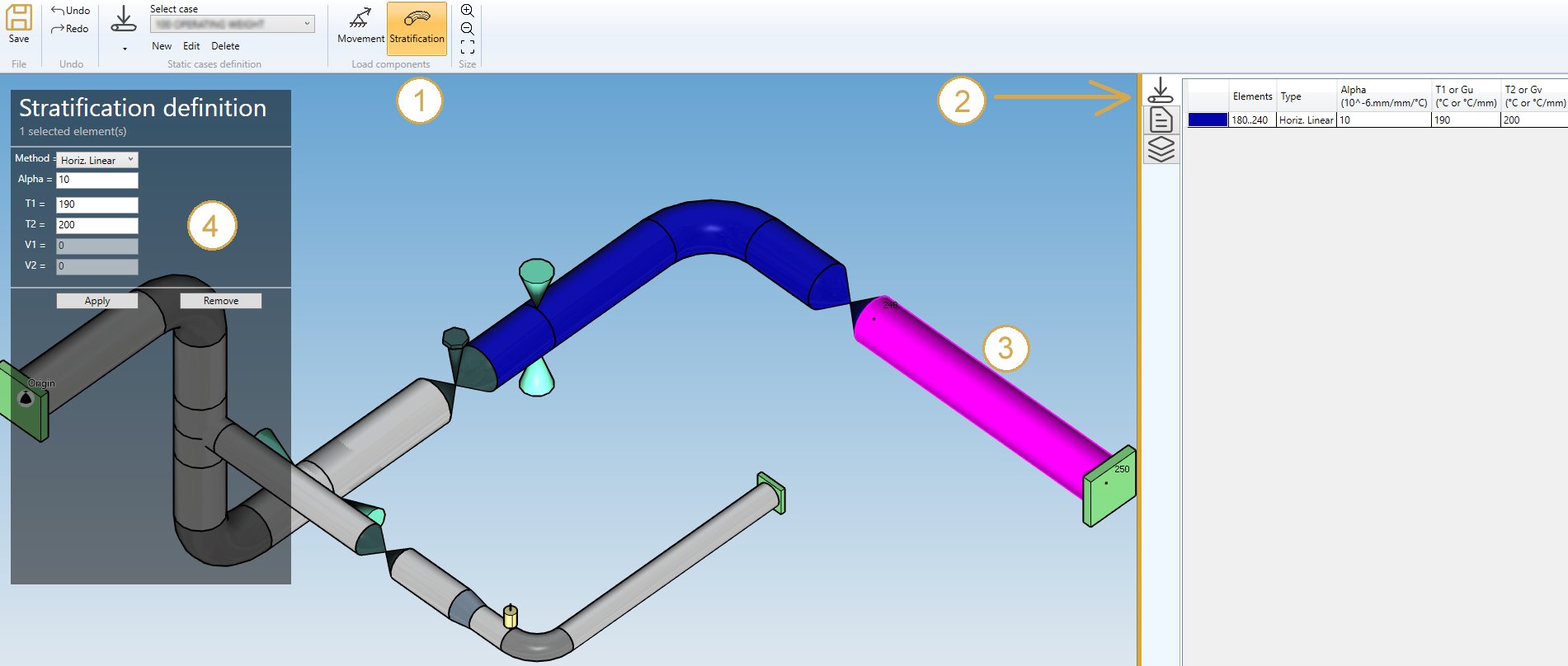Zoom out with the magnifier minus icon

tap(467, 29)
